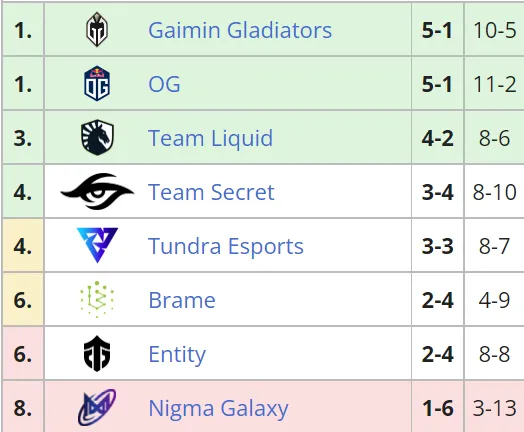Visit the Tundra Esports link
524x432 pixels.
tap(226, 246)
